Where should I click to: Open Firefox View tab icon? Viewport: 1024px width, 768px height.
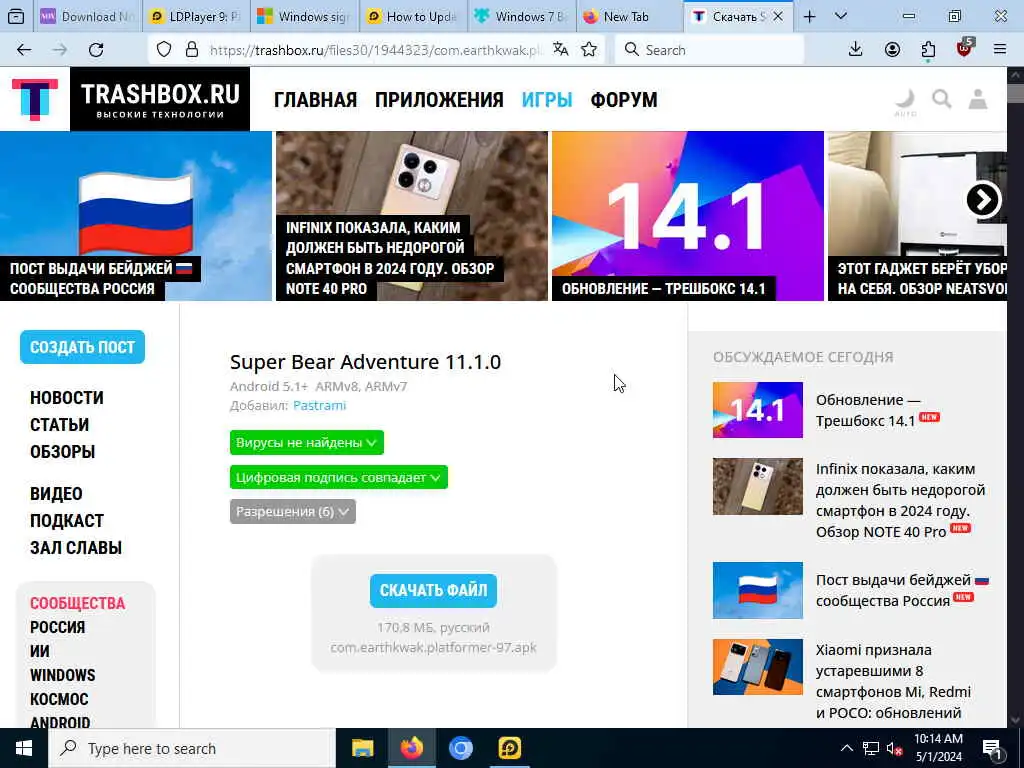(x=16, y=16)
